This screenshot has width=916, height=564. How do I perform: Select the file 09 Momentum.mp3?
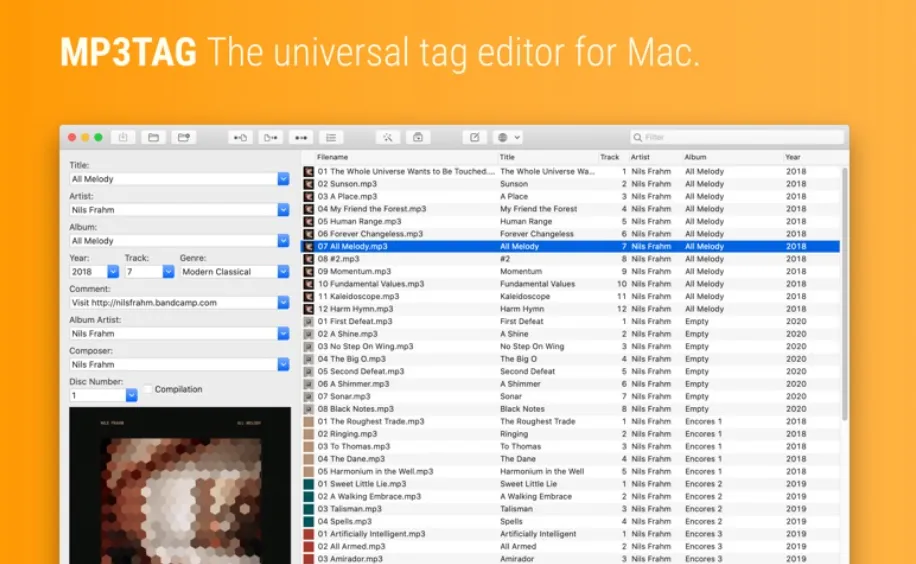[x=354, y=272]
